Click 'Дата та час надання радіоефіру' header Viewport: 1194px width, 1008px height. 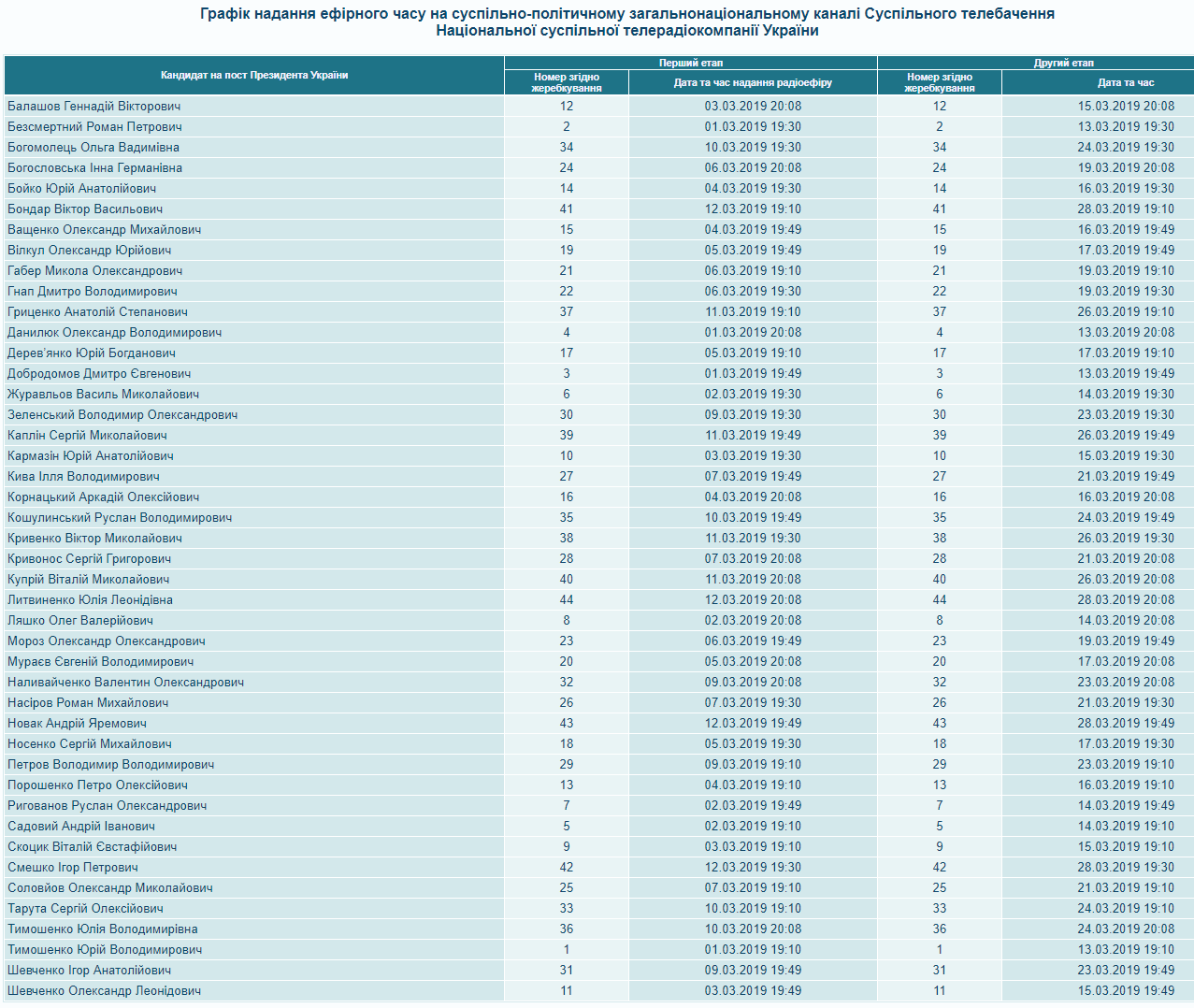pos(753,82)
